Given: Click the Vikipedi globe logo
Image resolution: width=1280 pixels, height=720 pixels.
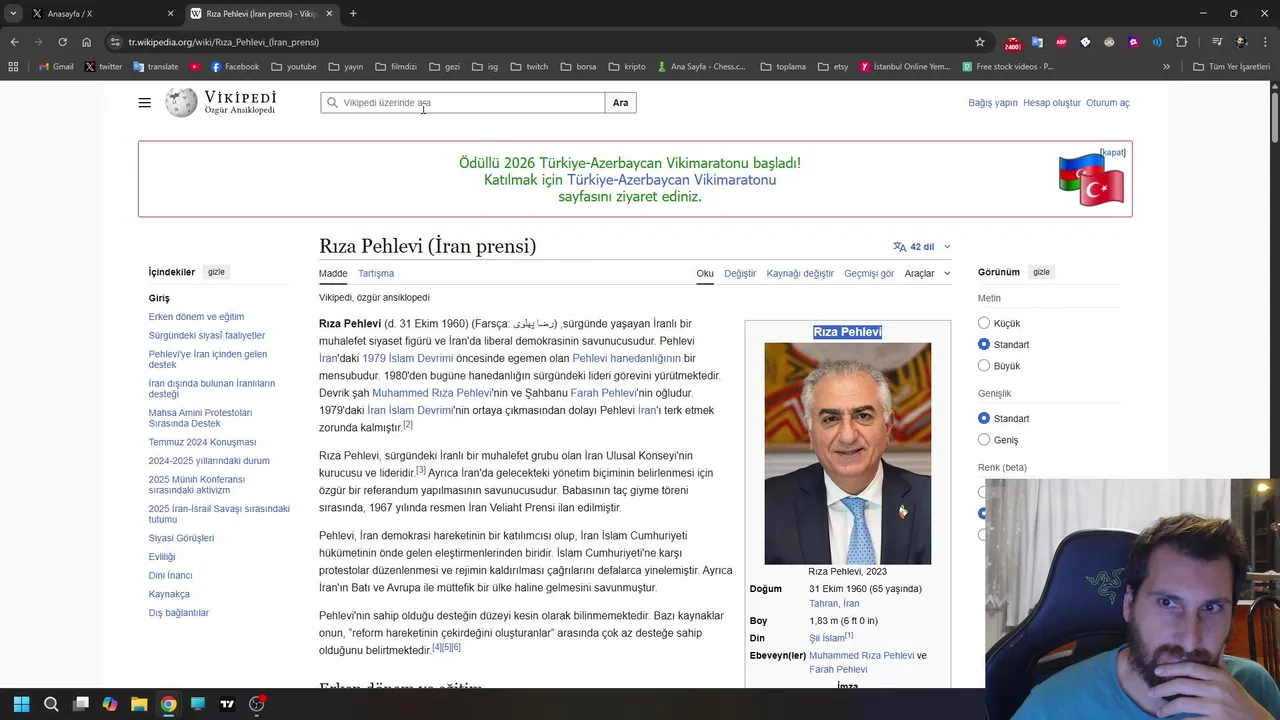Looking at the screenshot, I should (x=181, y=102).
